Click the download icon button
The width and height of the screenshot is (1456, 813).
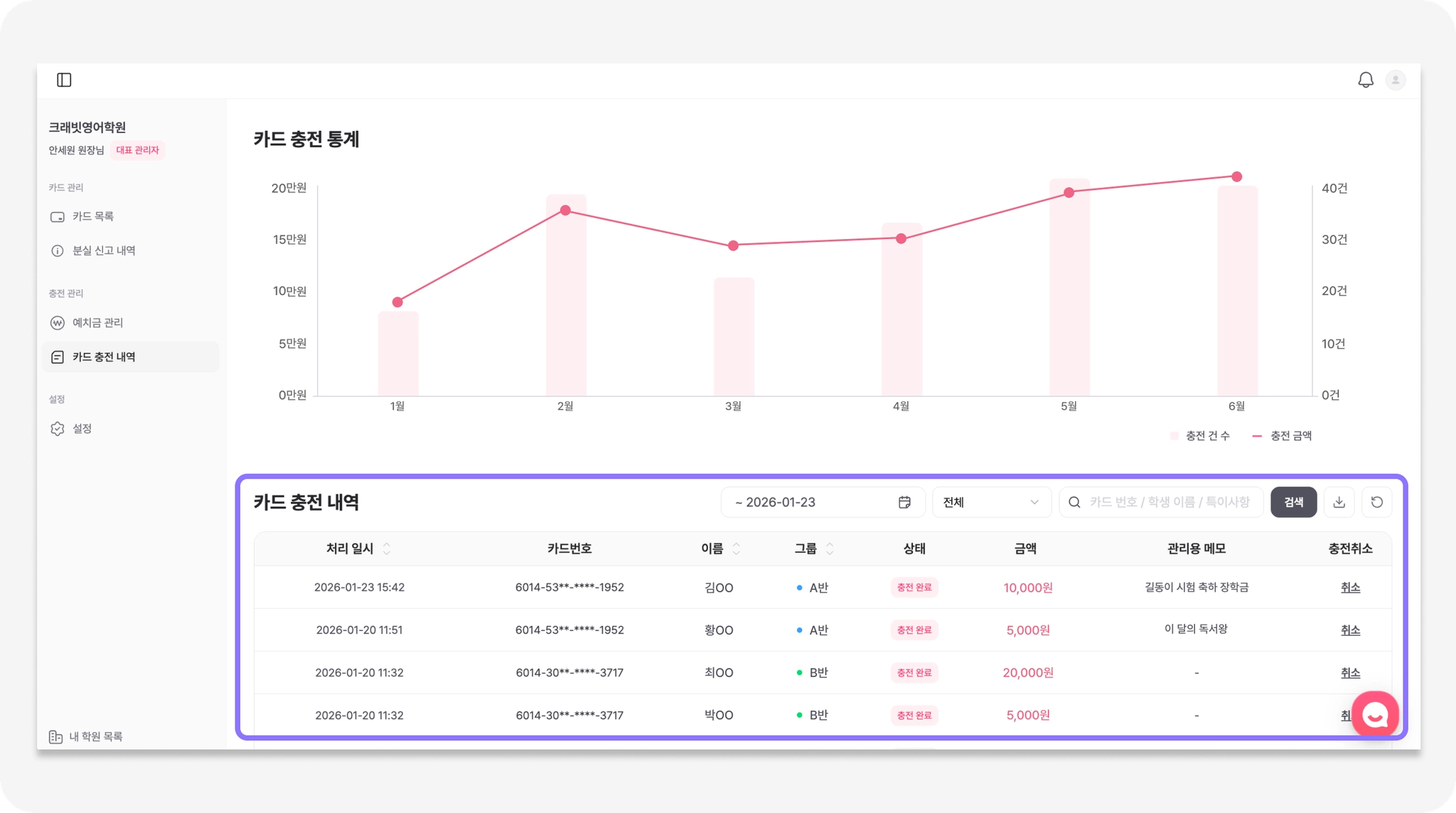[x=1339, y=502]
